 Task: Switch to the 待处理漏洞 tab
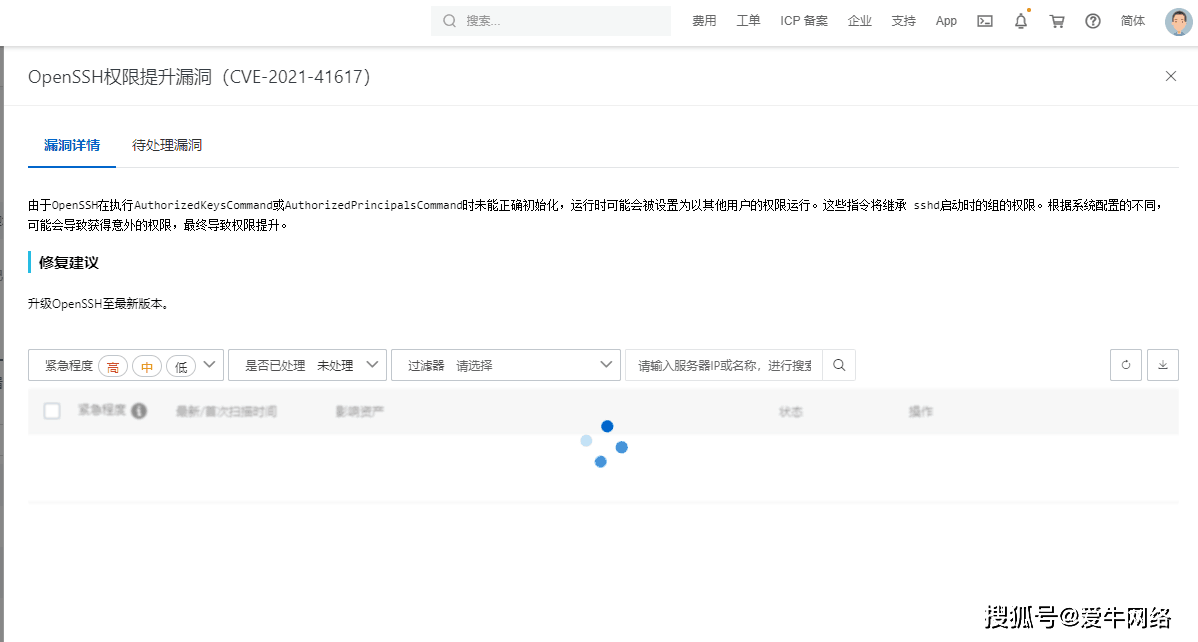(167, 145)
